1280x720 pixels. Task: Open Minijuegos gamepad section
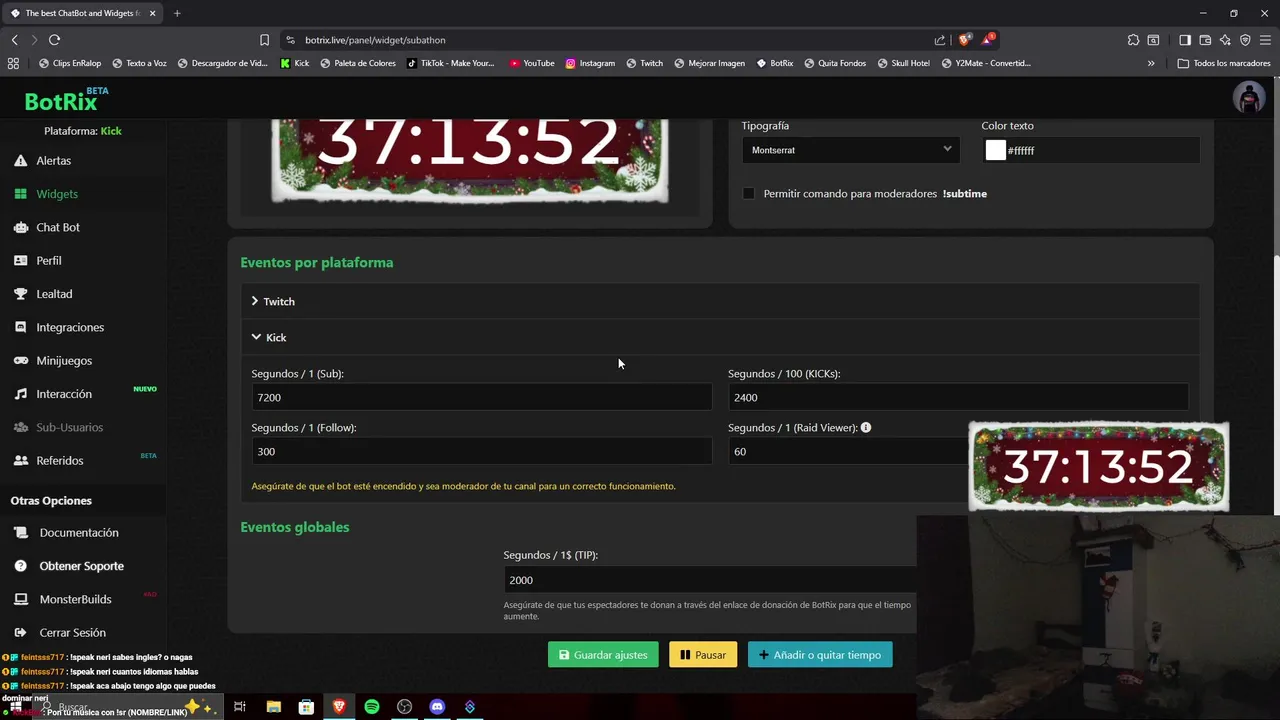pyautogui.click(x=63, y=360)
